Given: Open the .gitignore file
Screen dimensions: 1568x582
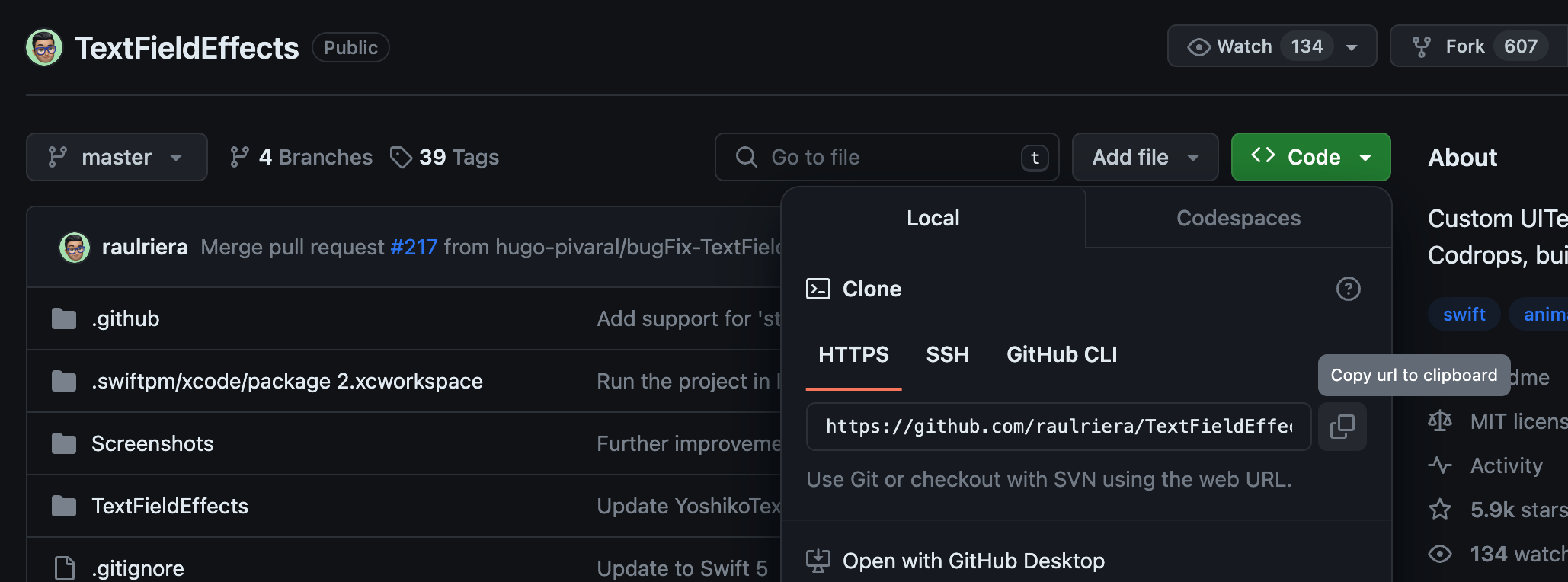Looking at the screenshot, I should click(x=138, y=568).
